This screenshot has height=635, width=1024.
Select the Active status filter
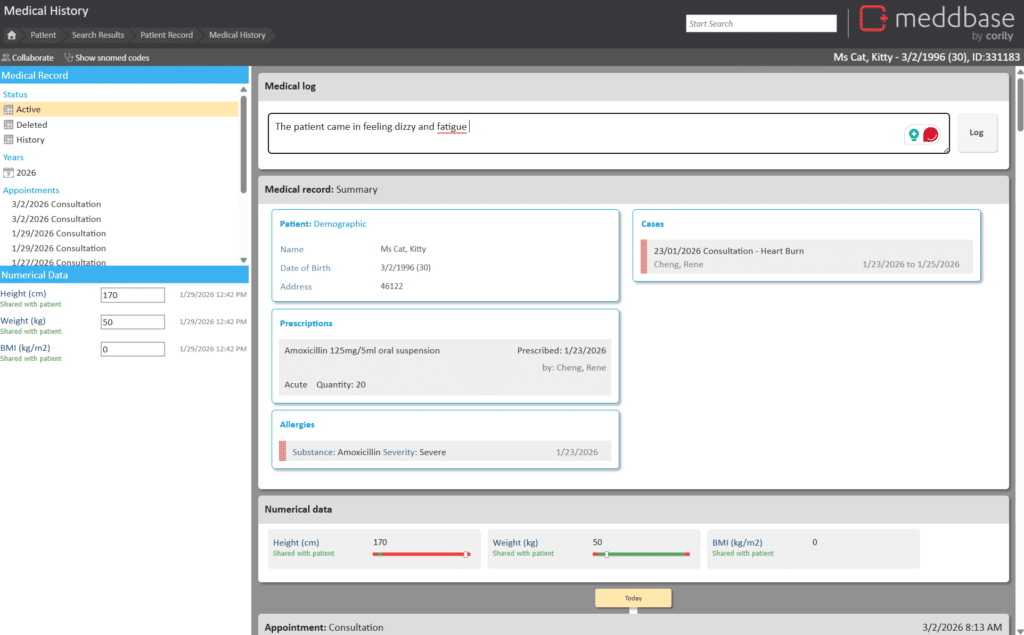120,109
